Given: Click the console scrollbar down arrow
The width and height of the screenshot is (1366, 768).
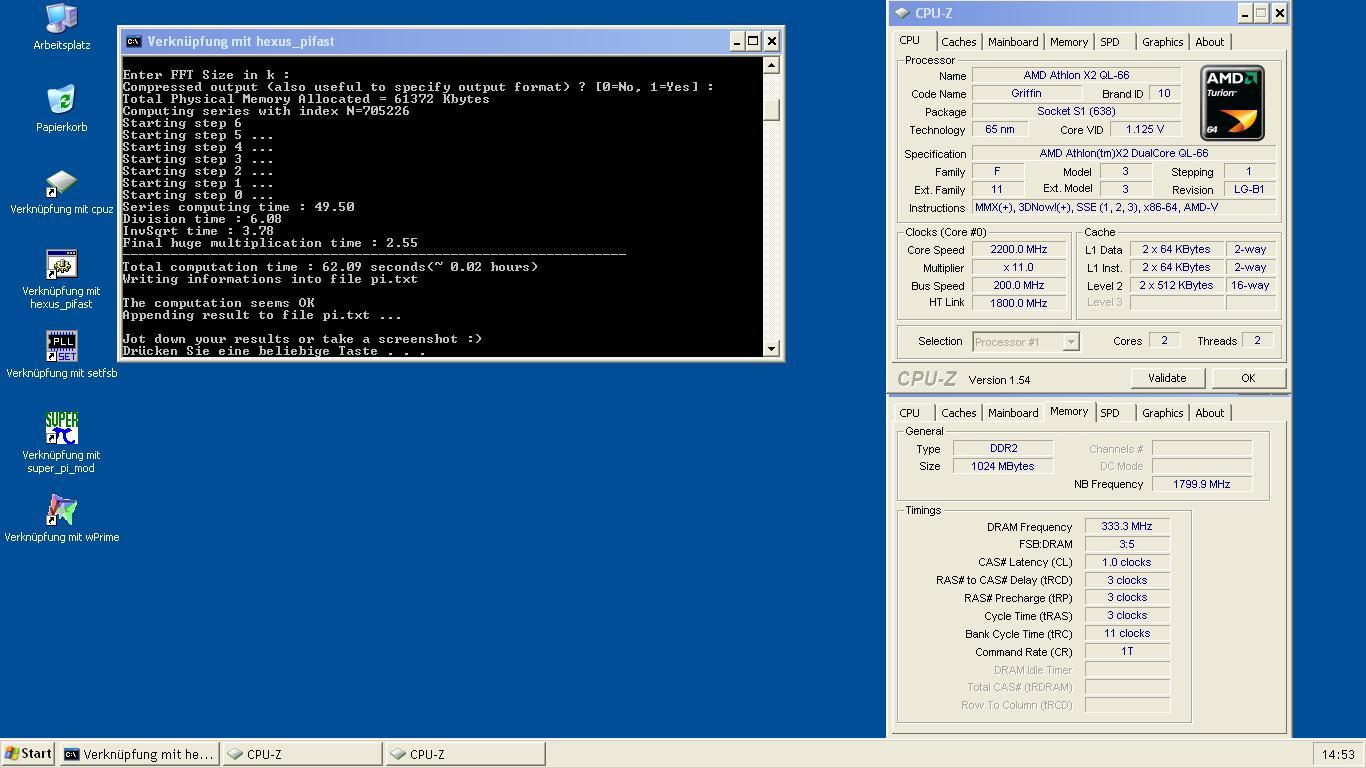Looking at the screenshot, I should click(x=771, y=348).
